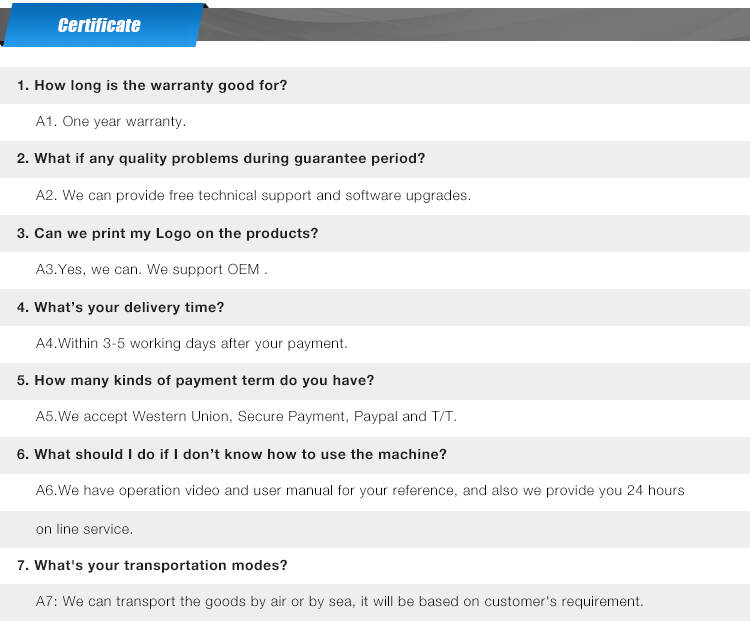Select the '3-5 working days' answer

(x=191, y=343)
